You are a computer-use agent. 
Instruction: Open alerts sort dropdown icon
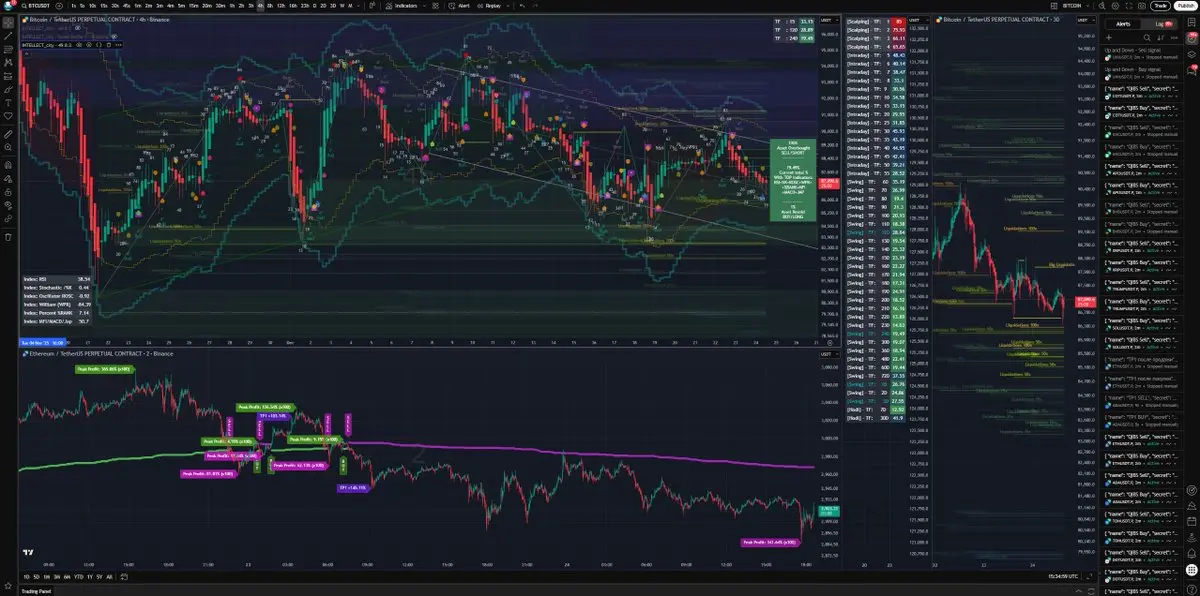tap(1160, 38)
